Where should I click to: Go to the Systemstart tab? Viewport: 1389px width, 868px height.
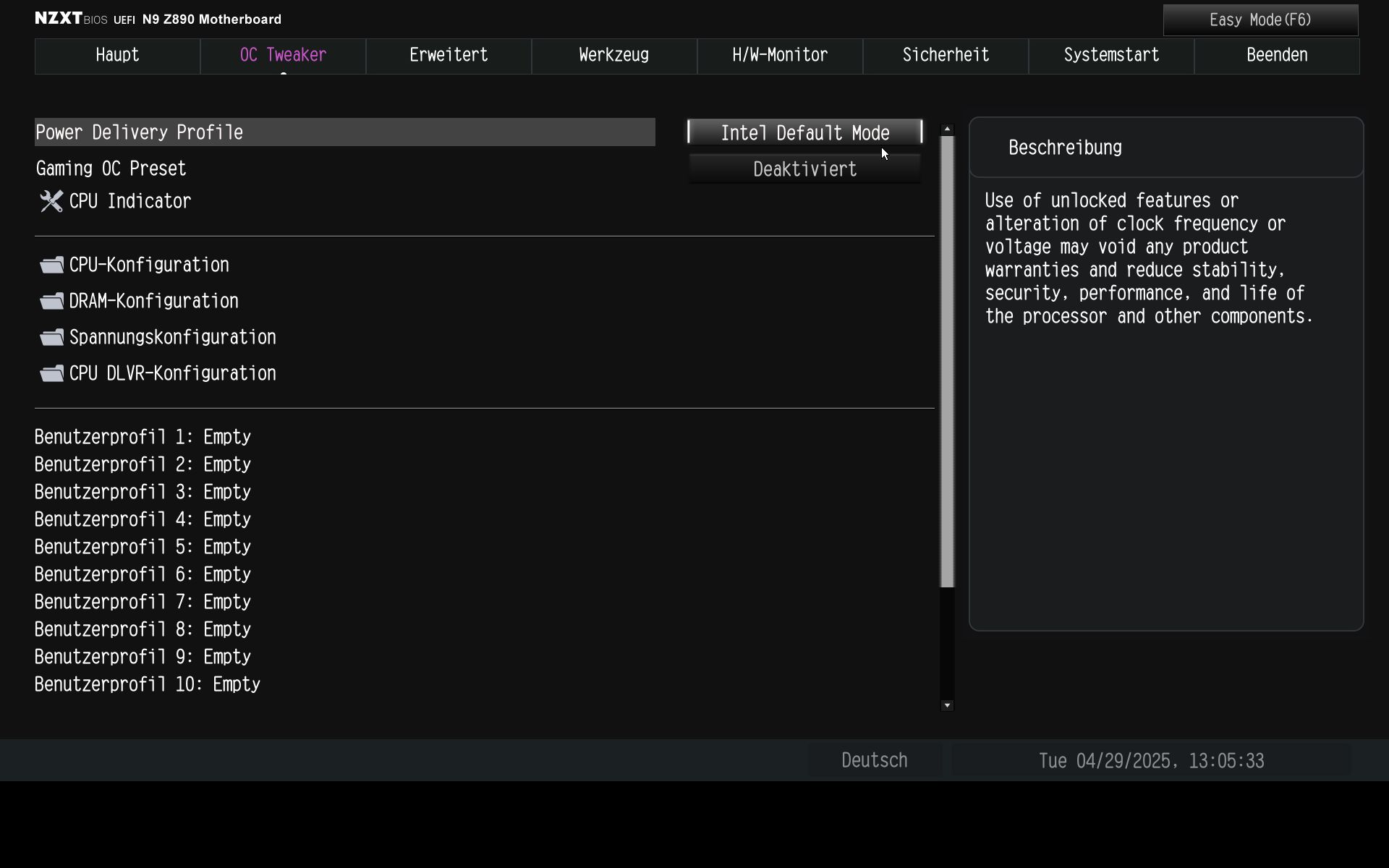(1111, 56)
